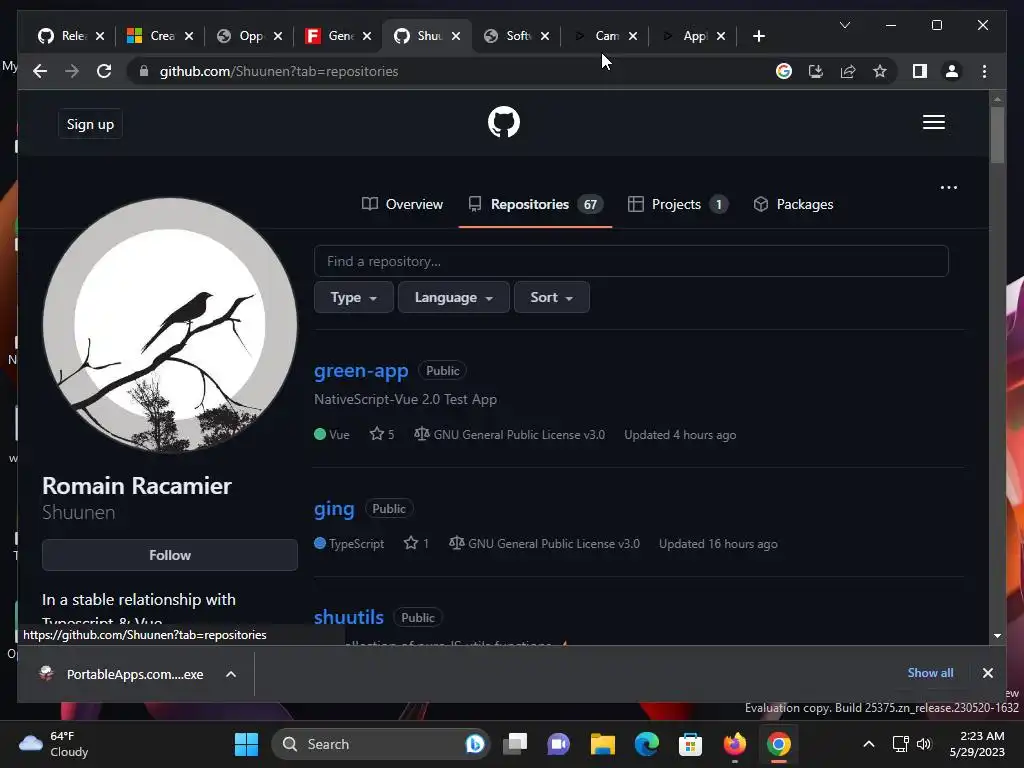The height and width of the screenshot is (768, 1024).
Task: Open a new browser tab
Action: [x=758, y=36]
